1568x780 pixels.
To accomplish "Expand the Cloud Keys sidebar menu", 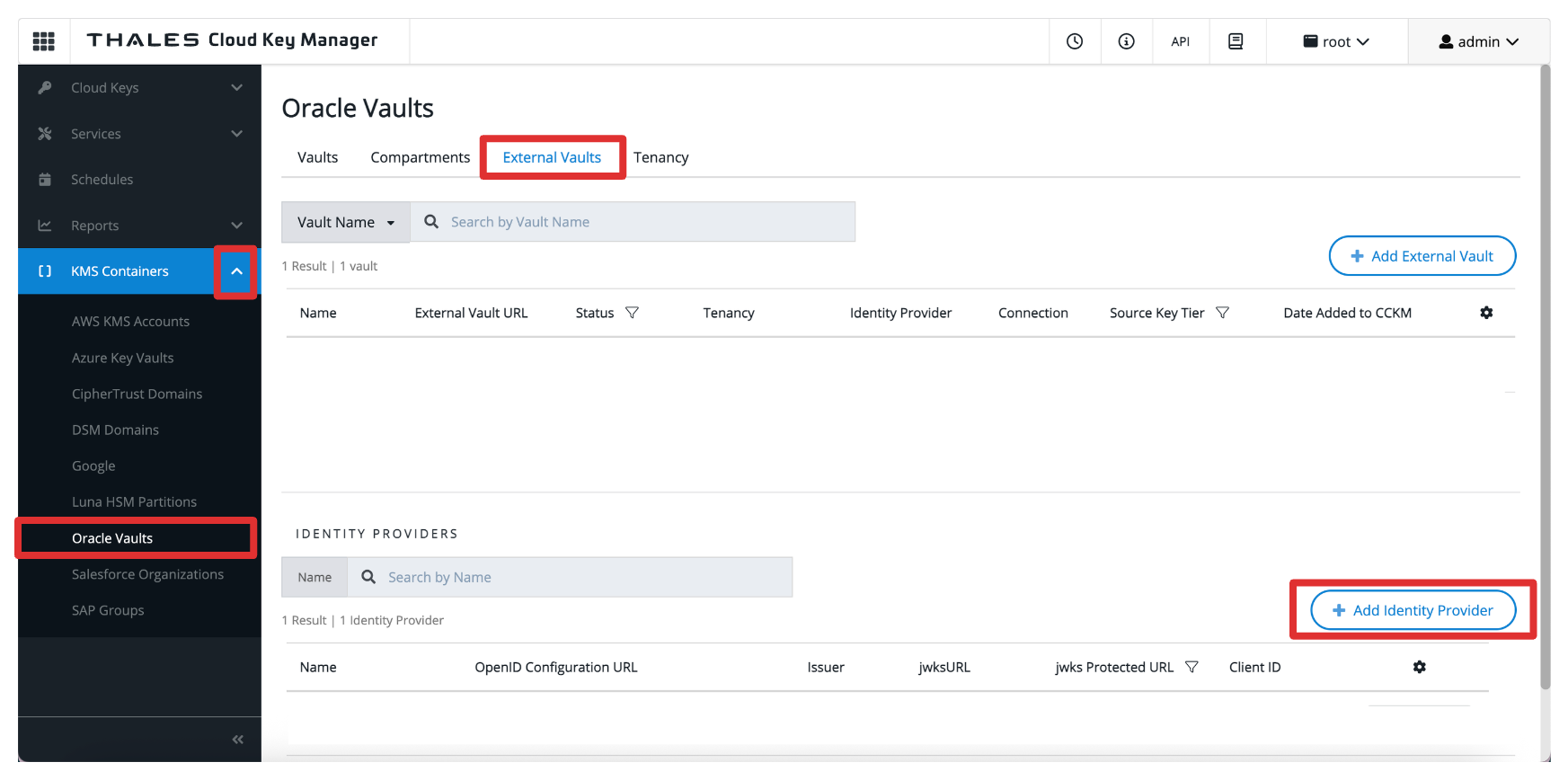I will click(236, 88).
